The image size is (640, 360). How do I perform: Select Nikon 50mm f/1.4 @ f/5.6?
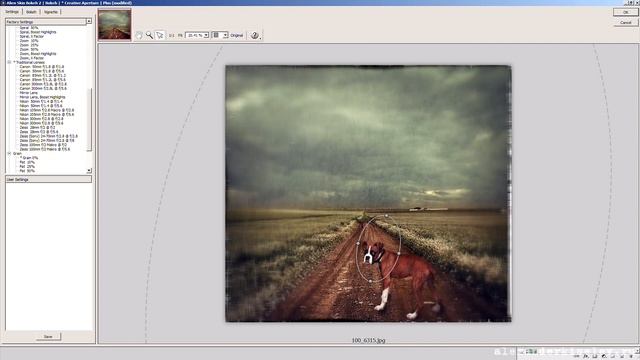[41, 106]
